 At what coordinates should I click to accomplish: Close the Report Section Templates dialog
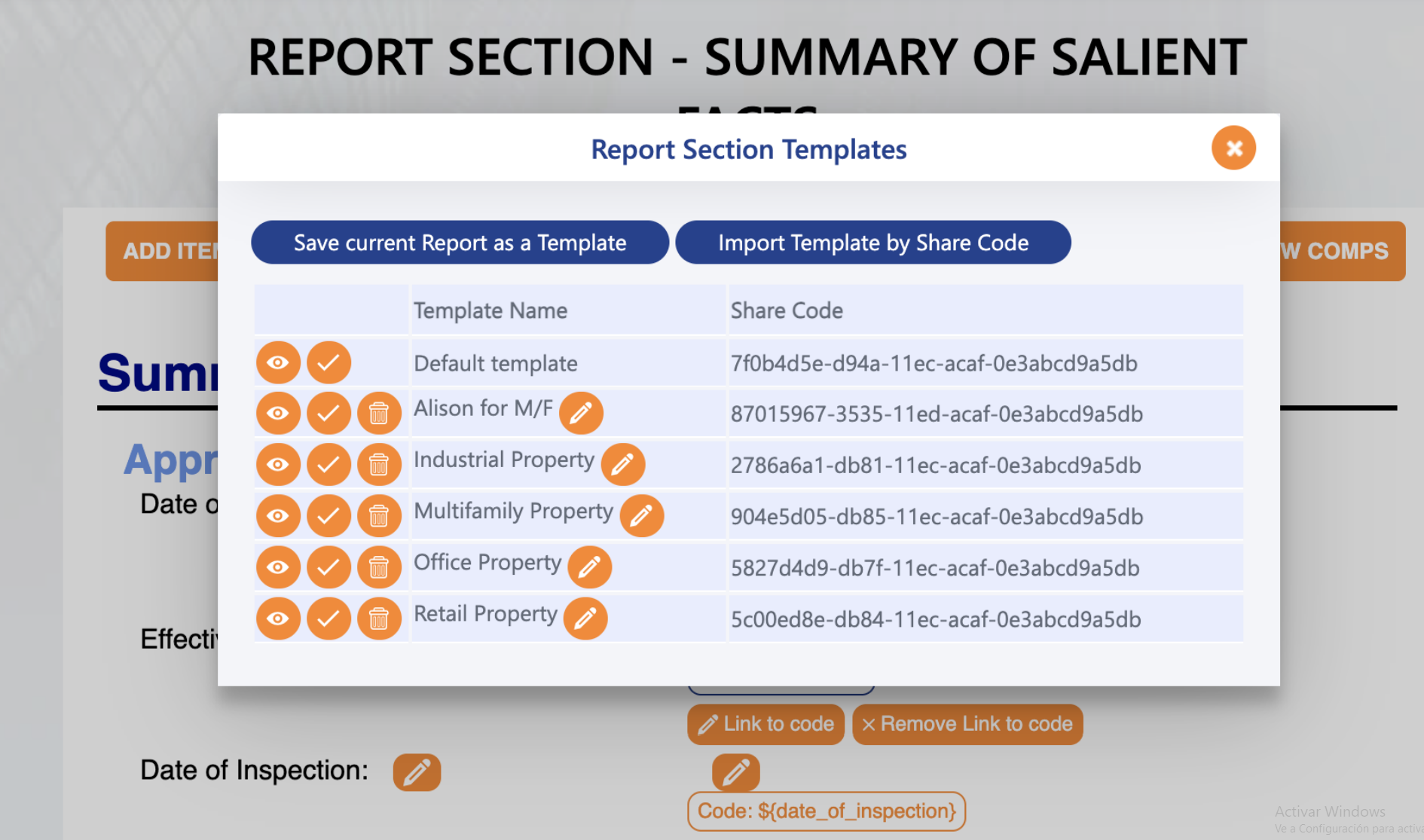click(1233, 148)
